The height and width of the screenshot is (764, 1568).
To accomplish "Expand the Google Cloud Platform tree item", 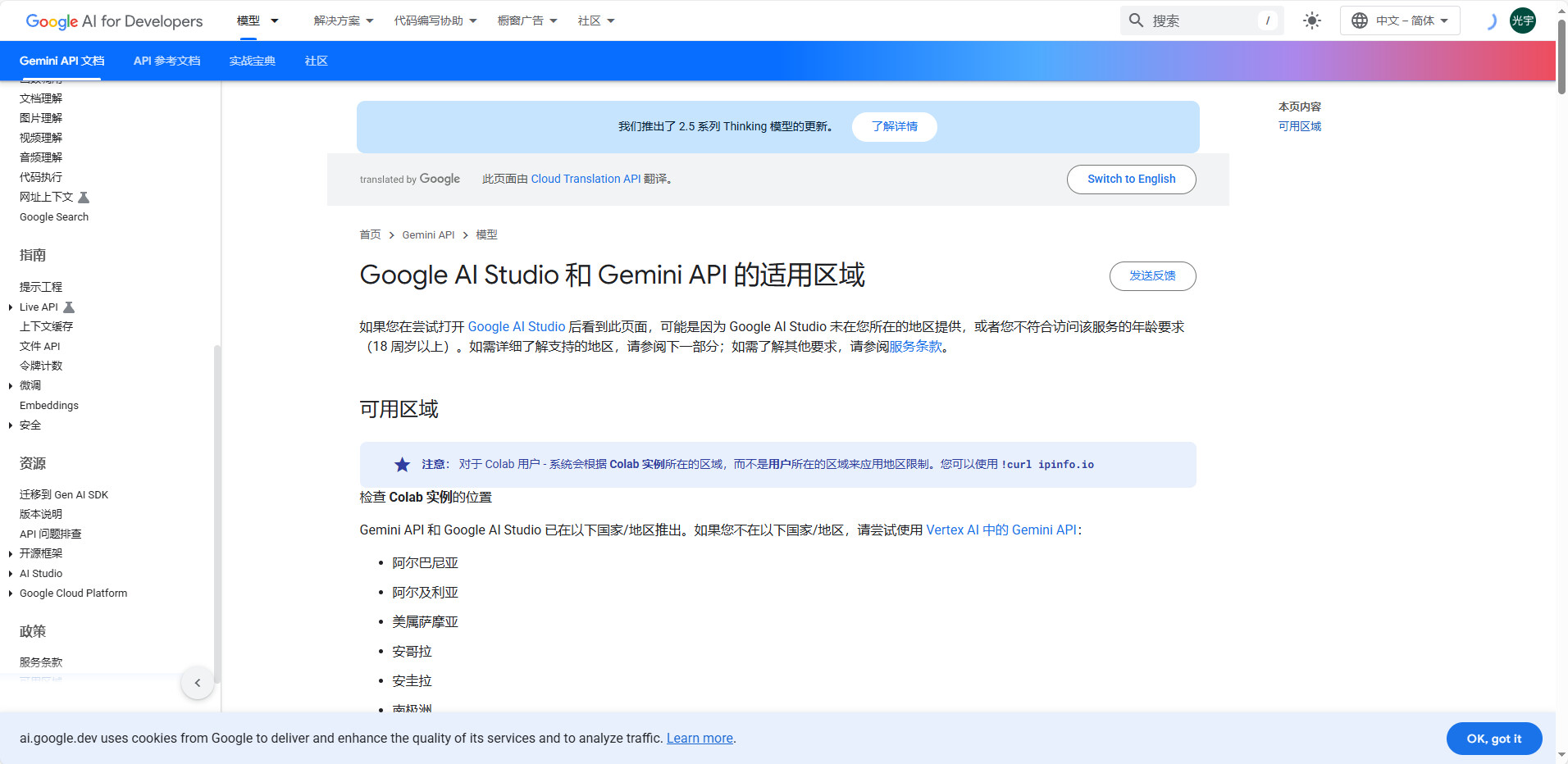I will (11, 593).
